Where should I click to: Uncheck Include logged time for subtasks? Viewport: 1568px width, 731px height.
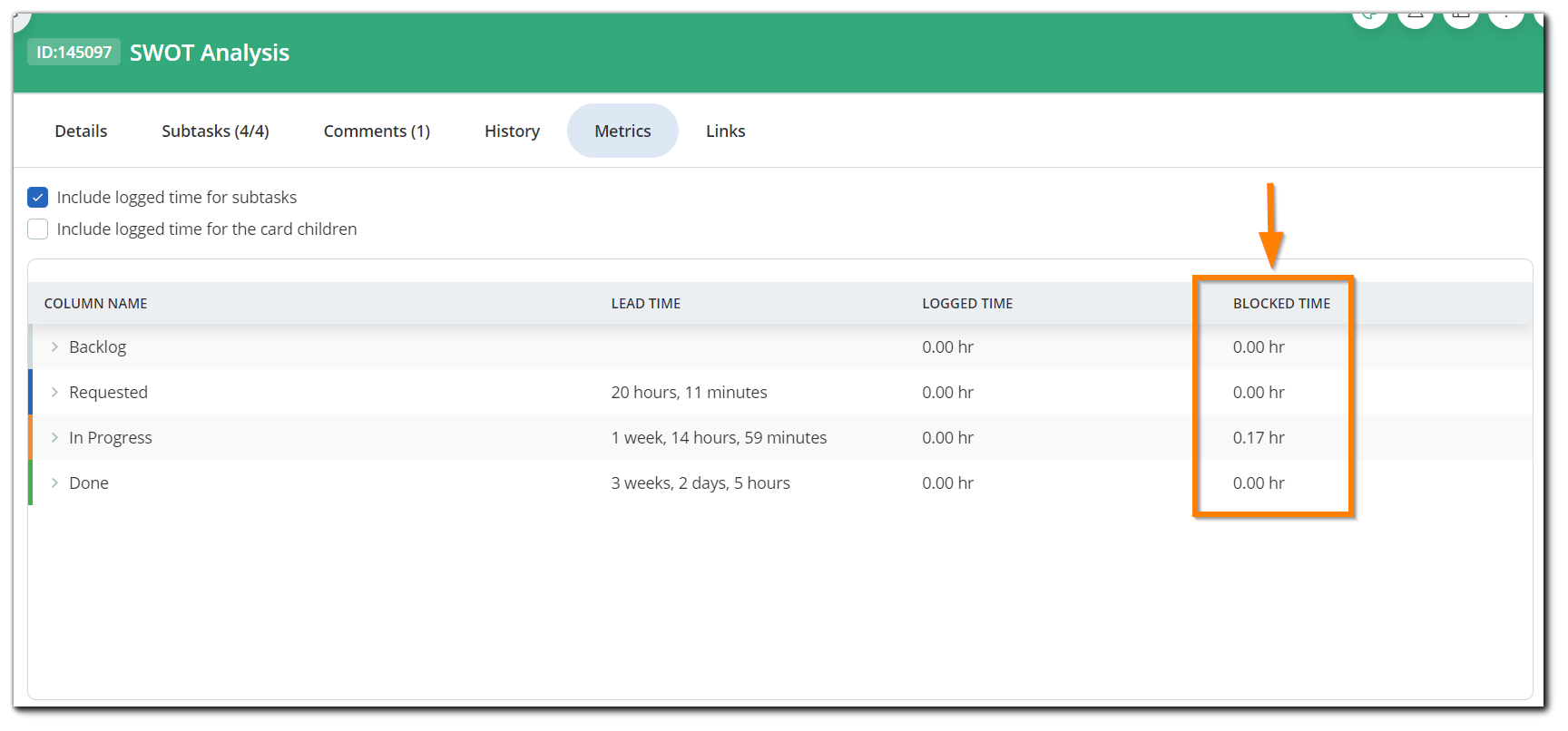click(37, 197)
